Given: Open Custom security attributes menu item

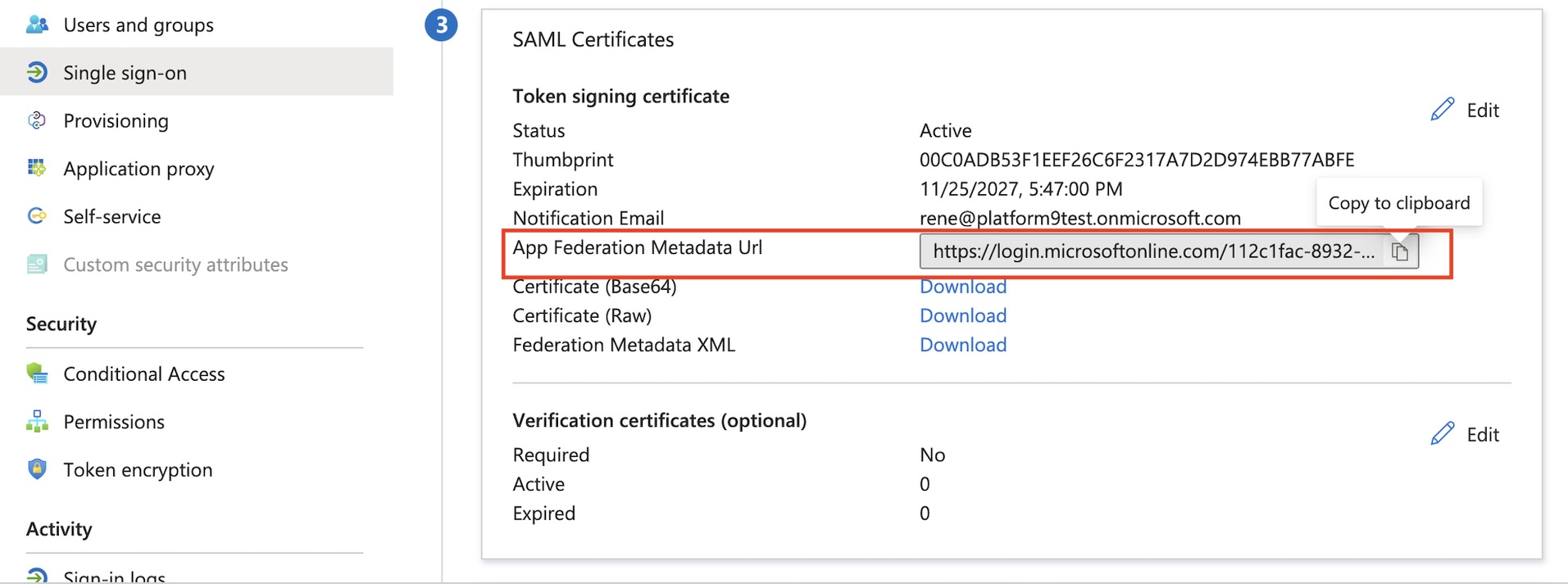Looking at the screenshot, I should coord(175,265).
